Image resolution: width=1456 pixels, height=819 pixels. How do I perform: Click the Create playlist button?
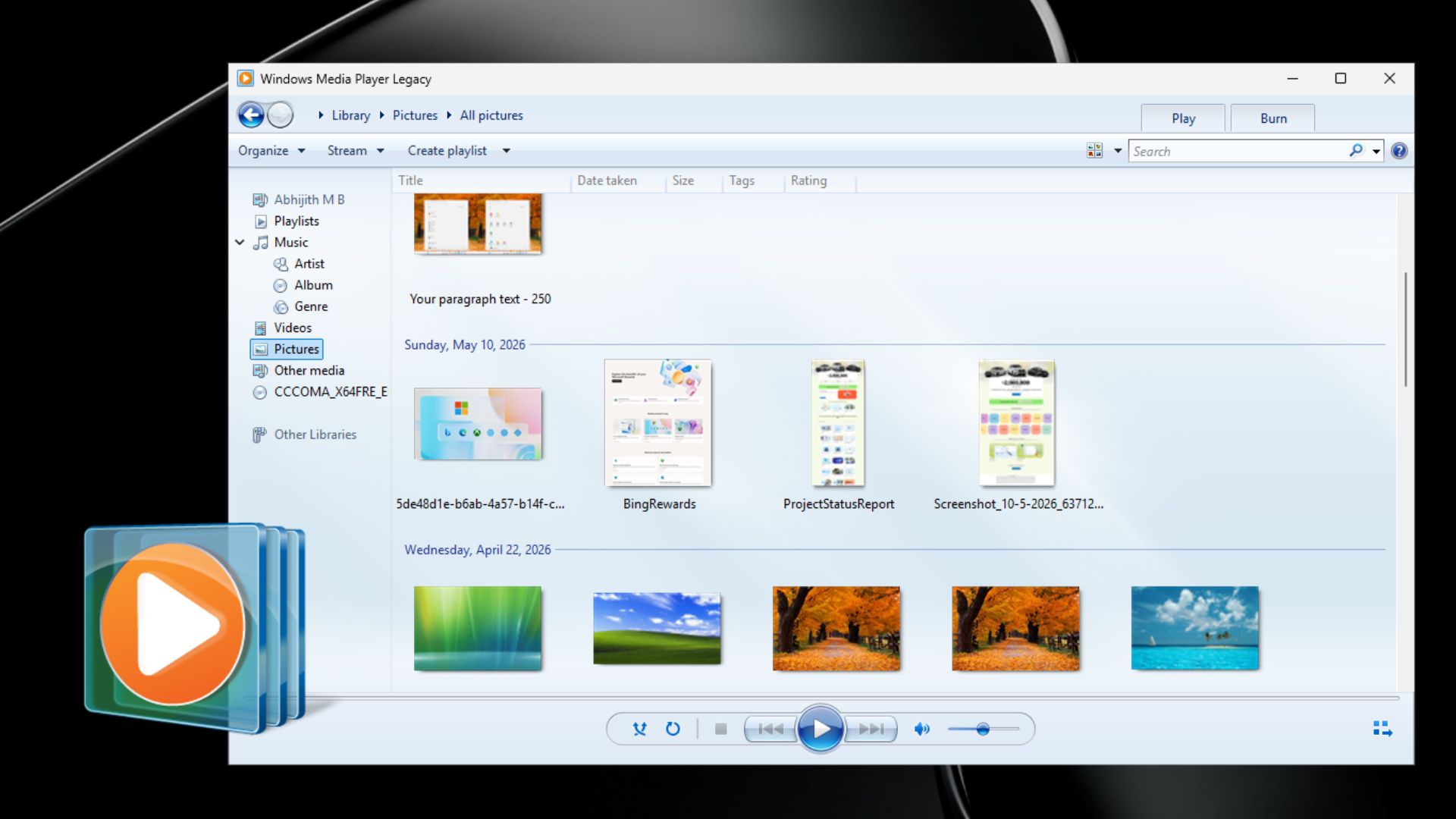(x=447, y=151)
